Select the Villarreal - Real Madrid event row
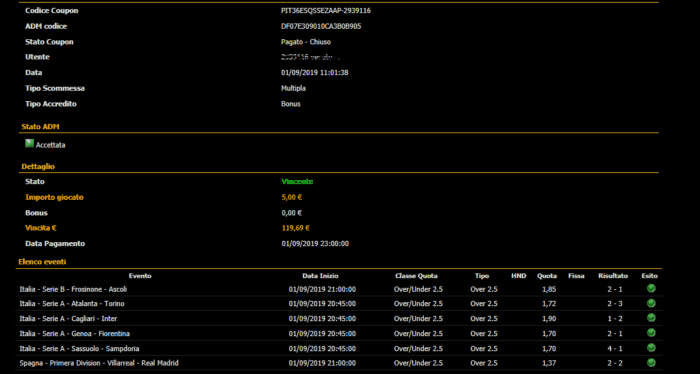This screenshot has height=374, width=700. (339, 363)
